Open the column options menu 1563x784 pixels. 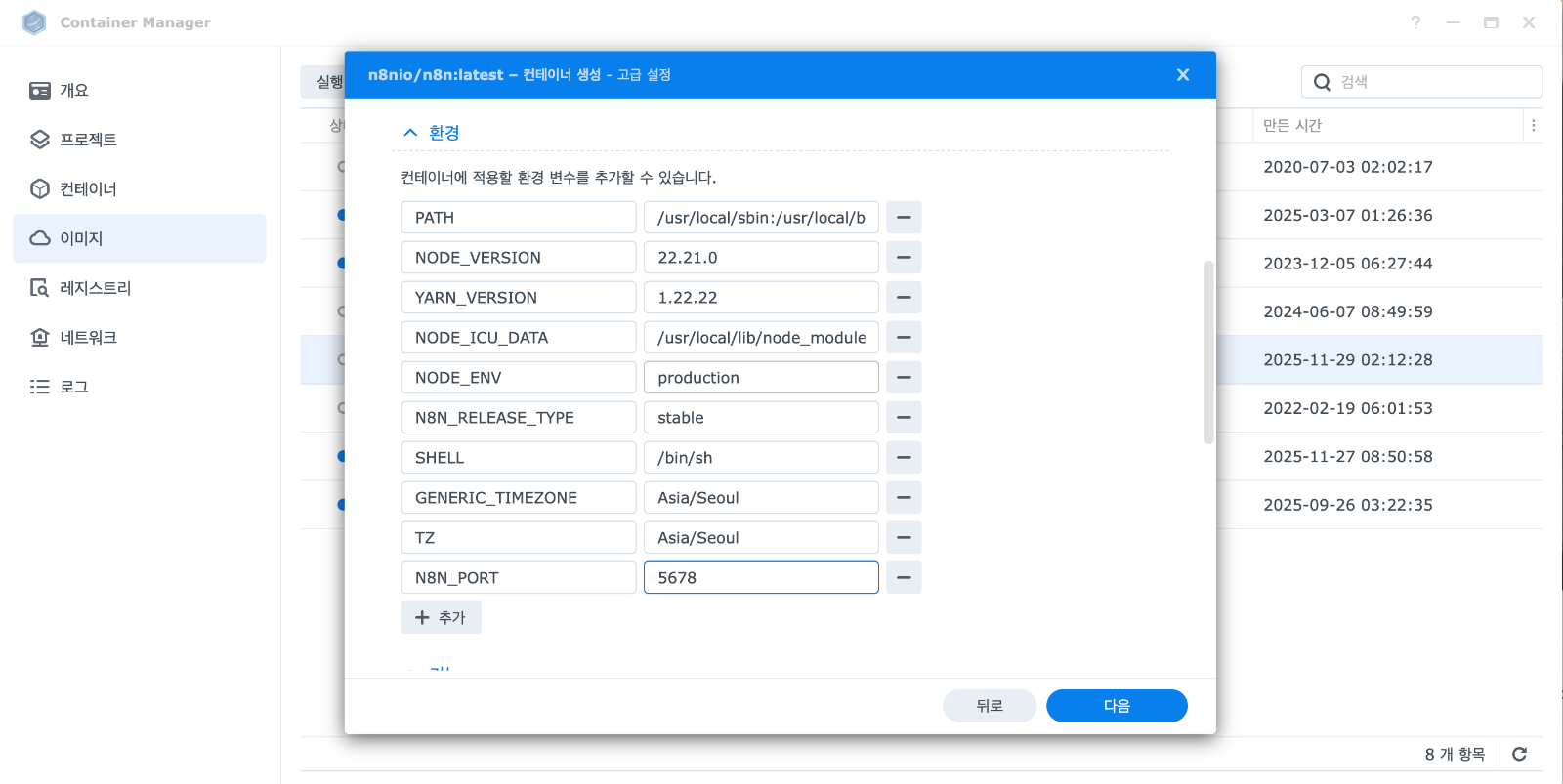pos(1534,126)
